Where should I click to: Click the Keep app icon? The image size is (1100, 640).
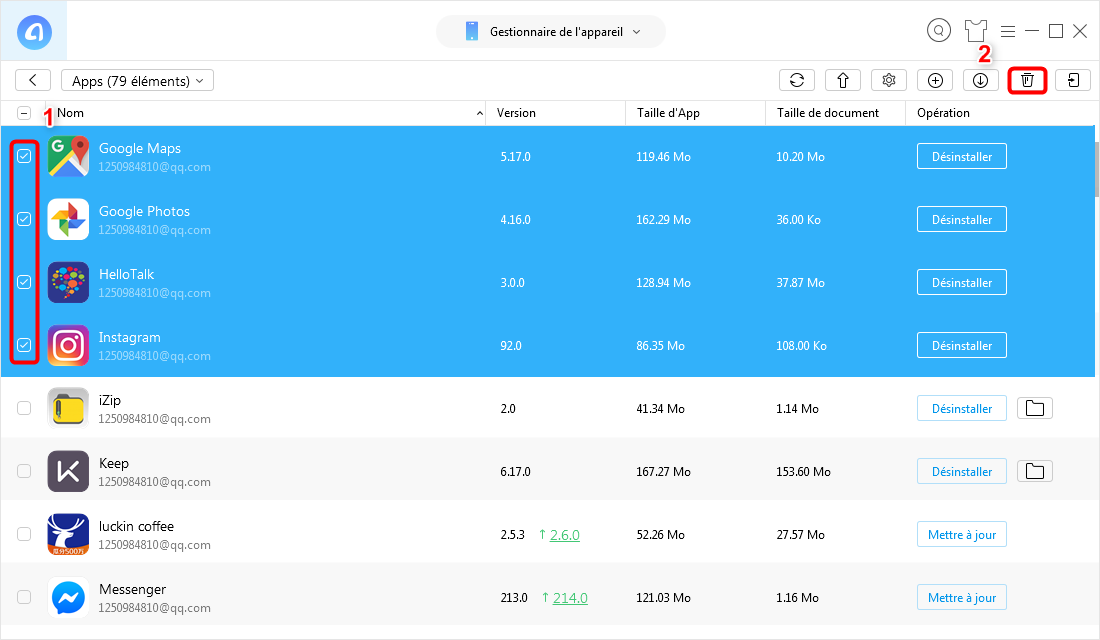click(x=68, y=471)
